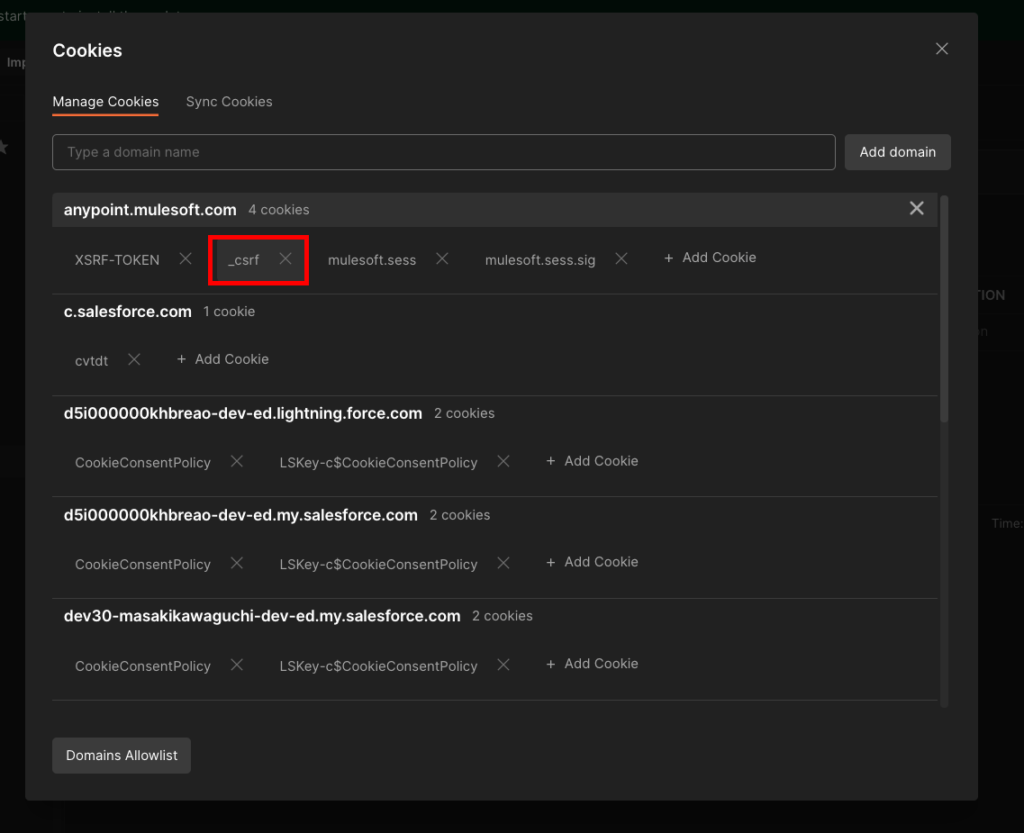This screenshot has height=833, width=1024.
Task: Delete the cvtdt cookie
Action: click(134, 360)
